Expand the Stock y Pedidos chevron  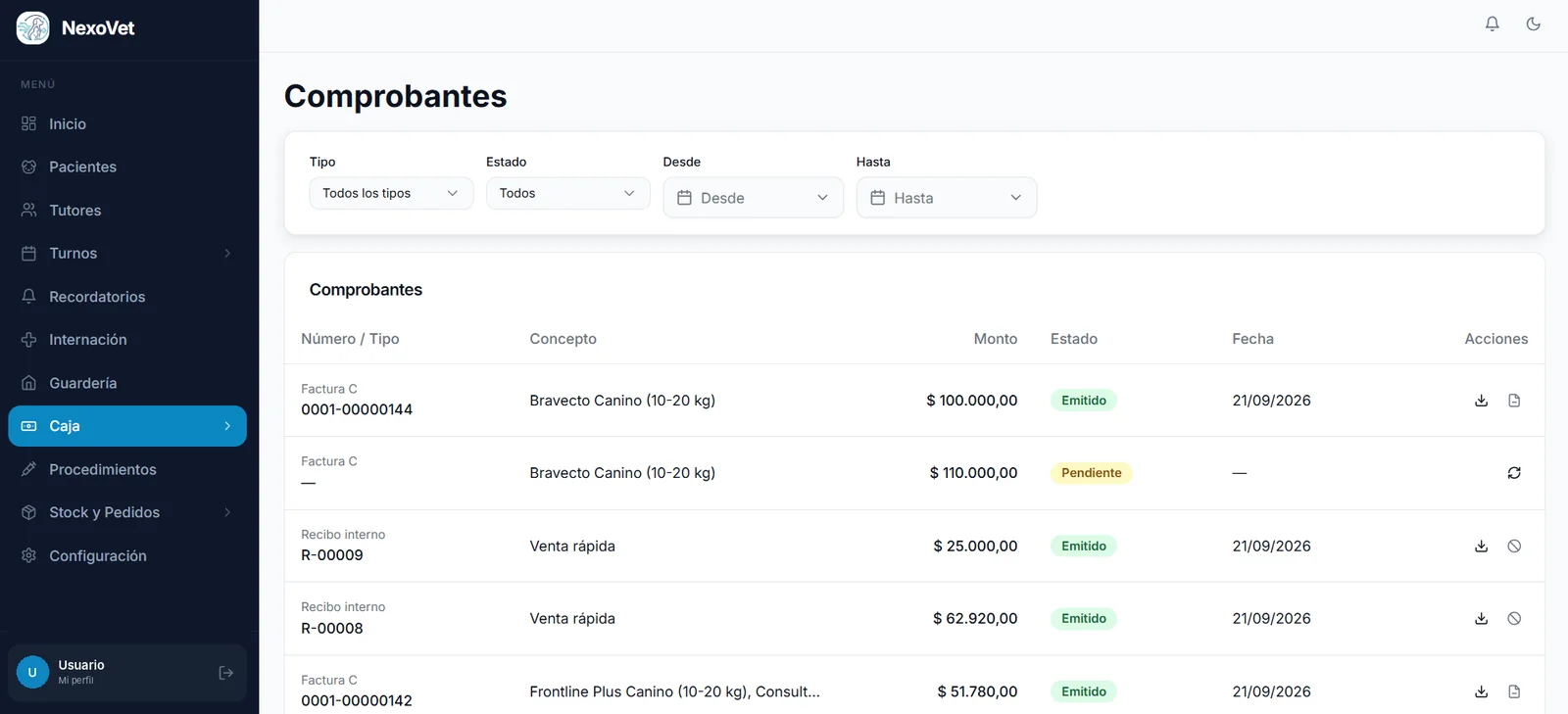227,512
